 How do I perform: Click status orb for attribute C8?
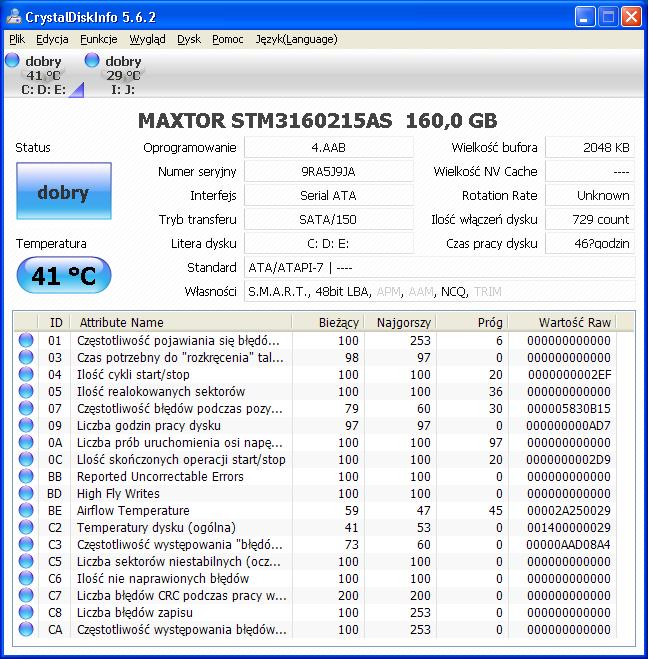tap(26, 612)
